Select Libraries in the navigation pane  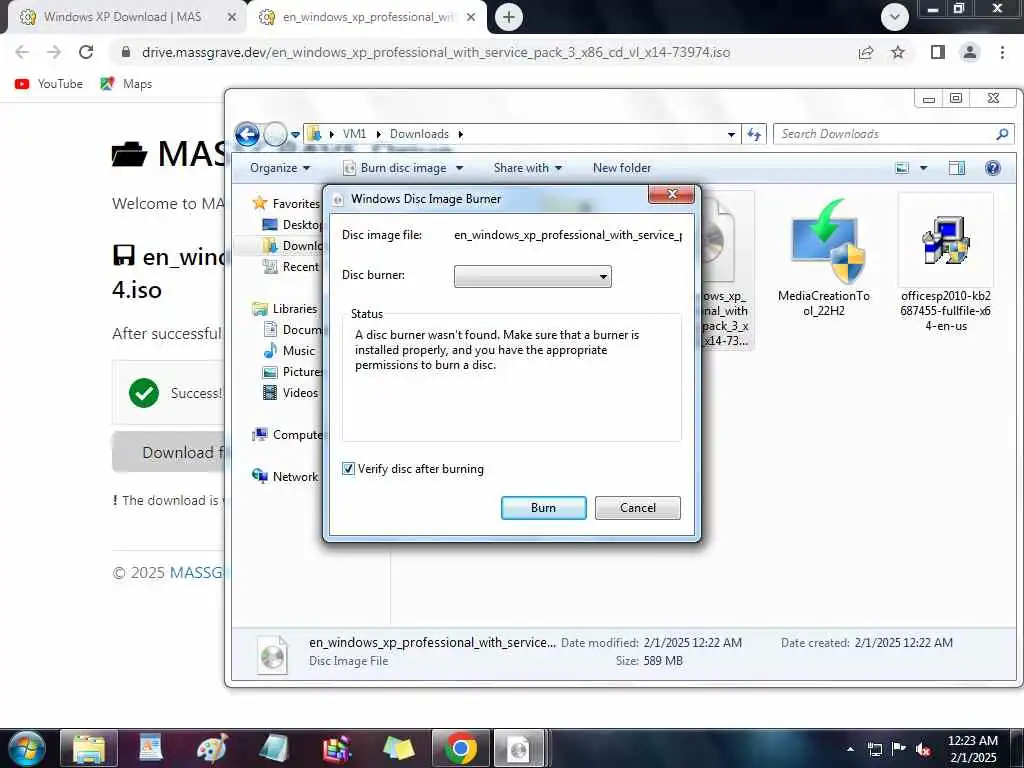pyautogui.click(x=285, y=308)
